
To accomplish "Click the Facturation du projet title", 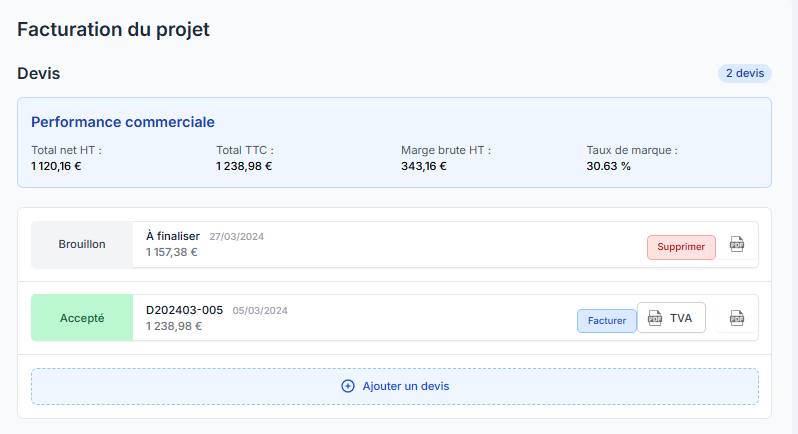I will click(x=113, y=30).
